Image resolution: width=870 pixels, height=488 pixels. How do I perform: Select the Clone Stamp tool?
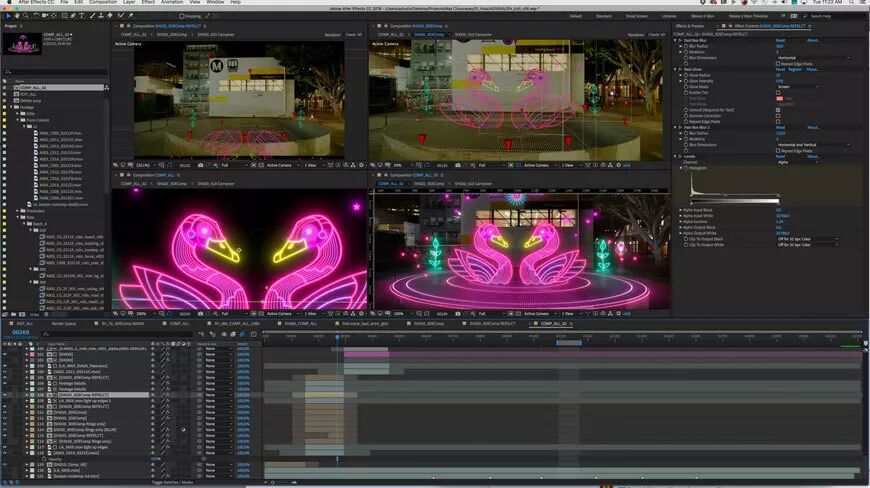[100, 16]
